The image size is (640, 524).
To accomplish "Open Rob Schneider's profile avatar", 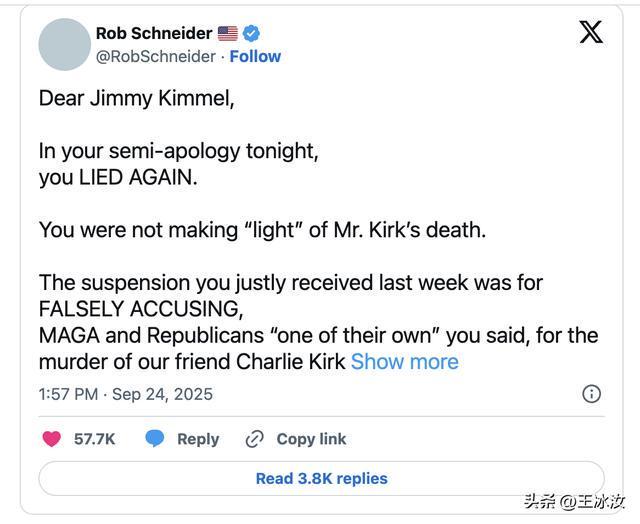I will [x=64, y=45].
